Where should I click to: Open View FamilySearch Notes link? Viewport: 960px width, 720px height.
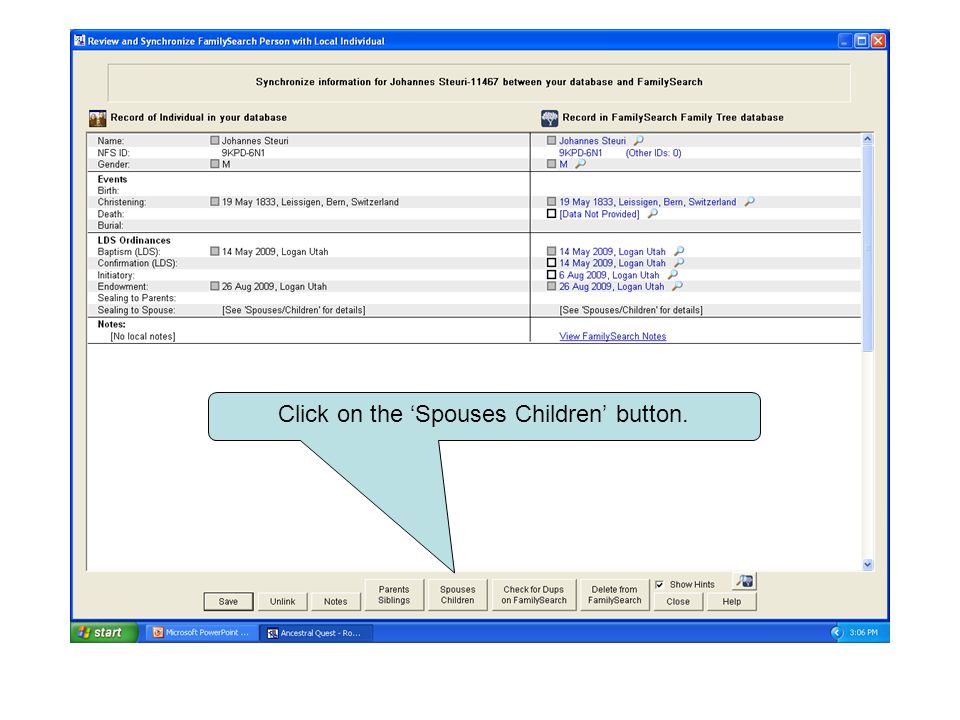tap(612, 336)
